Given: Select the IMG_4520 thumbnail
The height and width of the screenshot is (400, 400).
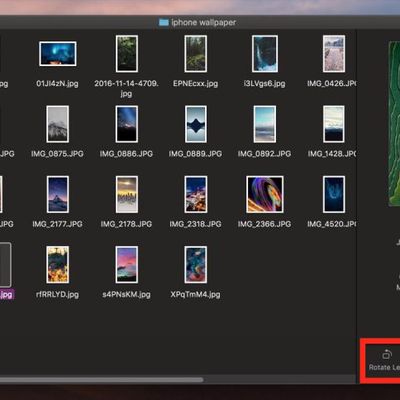Looking at the screenshot, I should [334, 194].
